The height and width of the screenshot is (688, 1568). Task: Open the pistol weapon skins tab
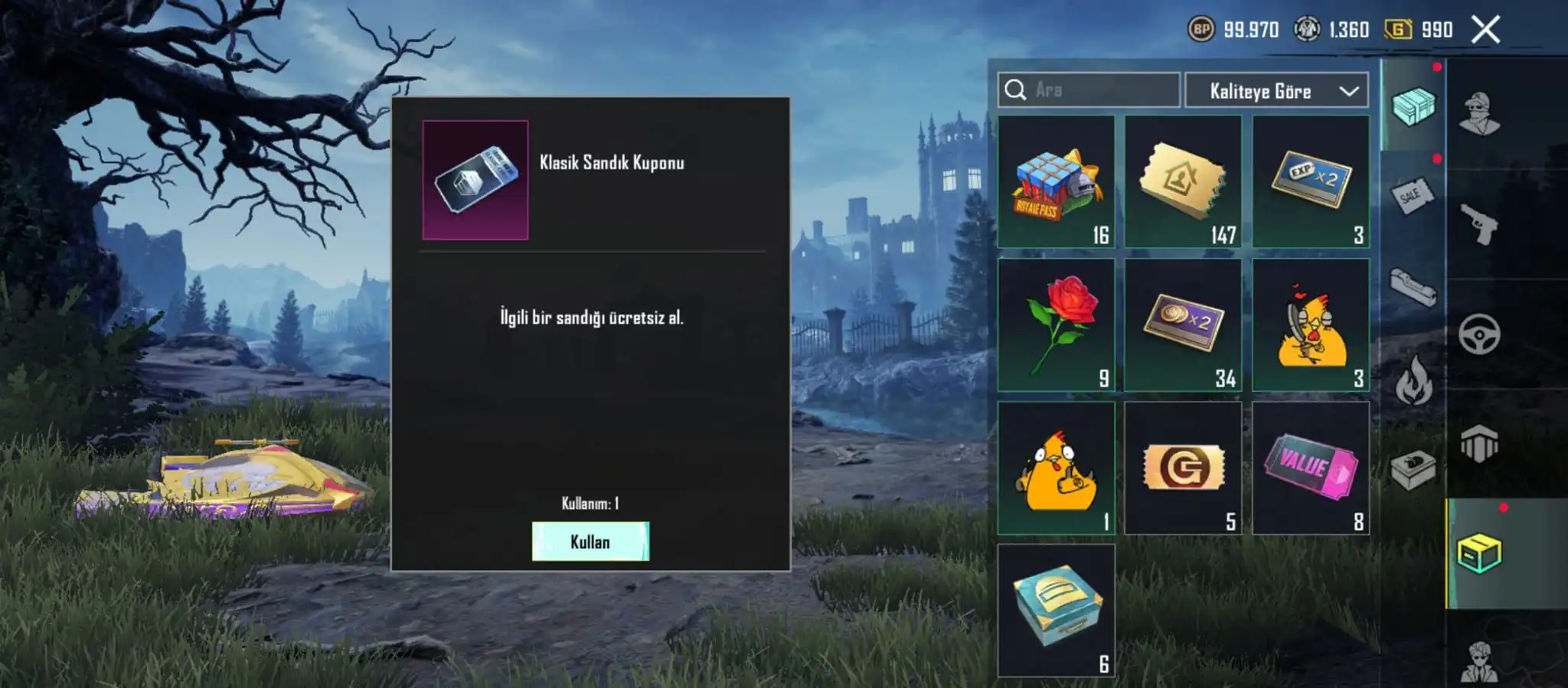1479,224
